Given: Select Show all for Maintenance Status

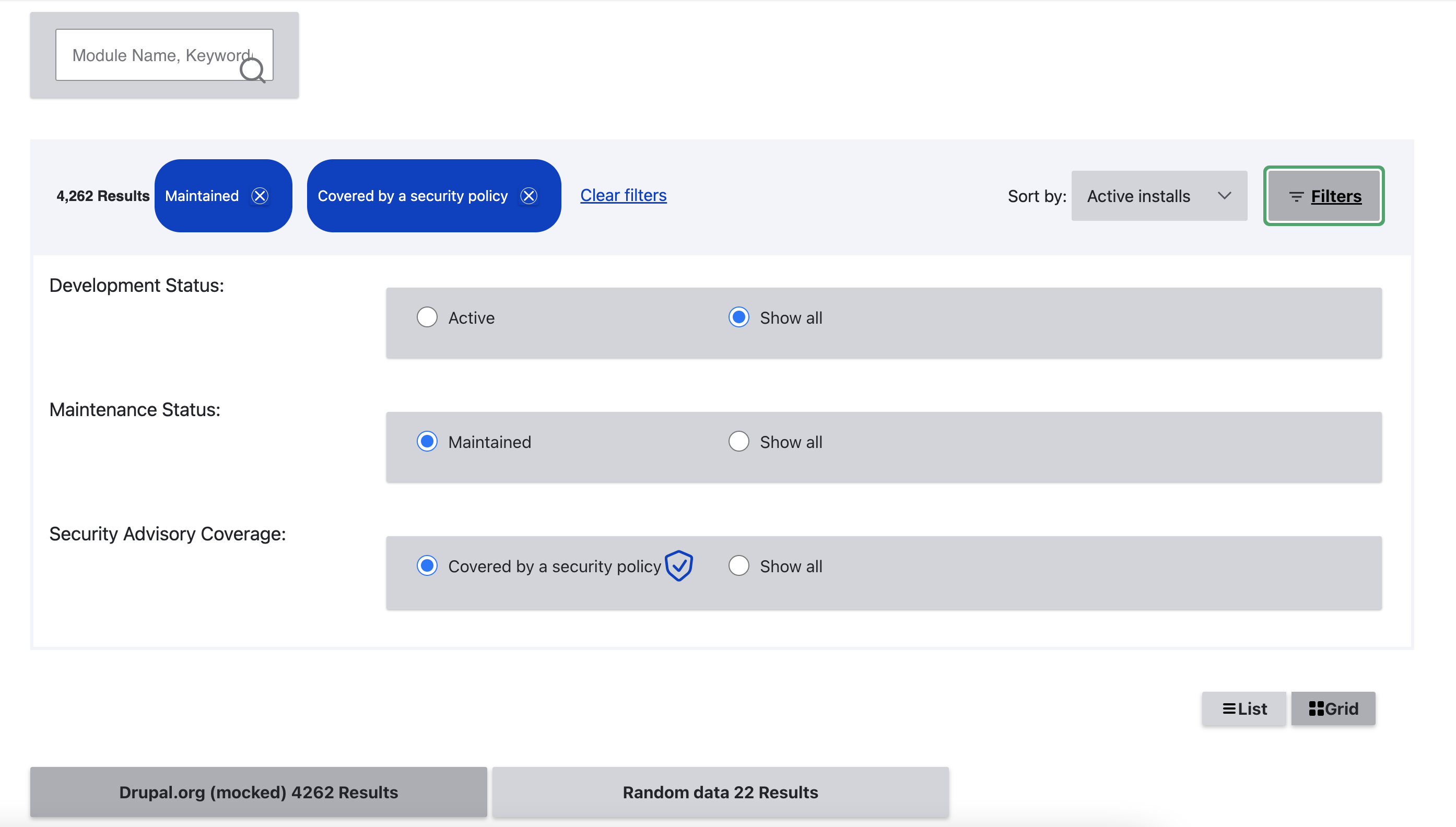Looking at the screenshot, I should pyautogui.click(x=738, y=441).
